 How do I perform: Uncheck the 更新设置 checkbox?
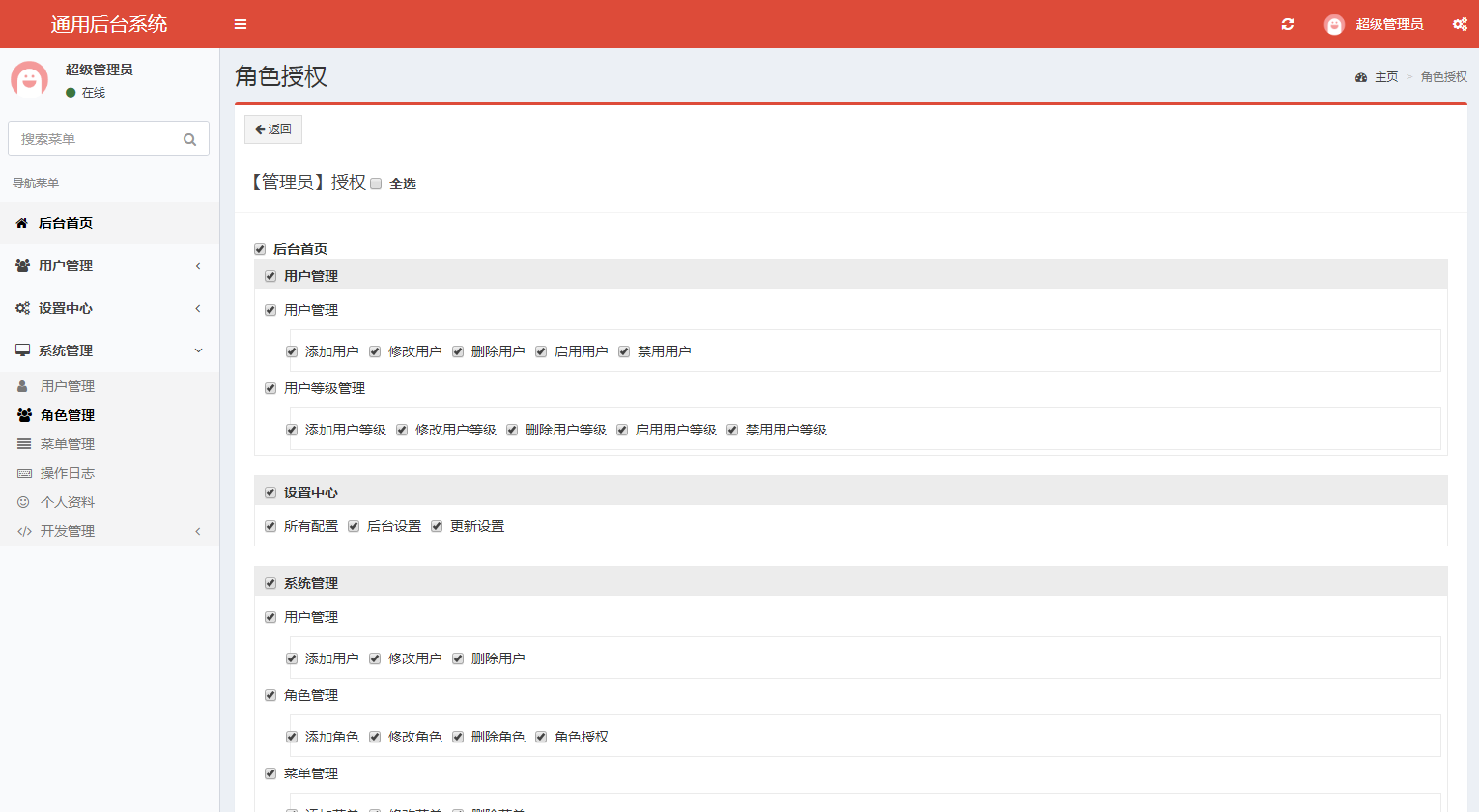(437, 526)
